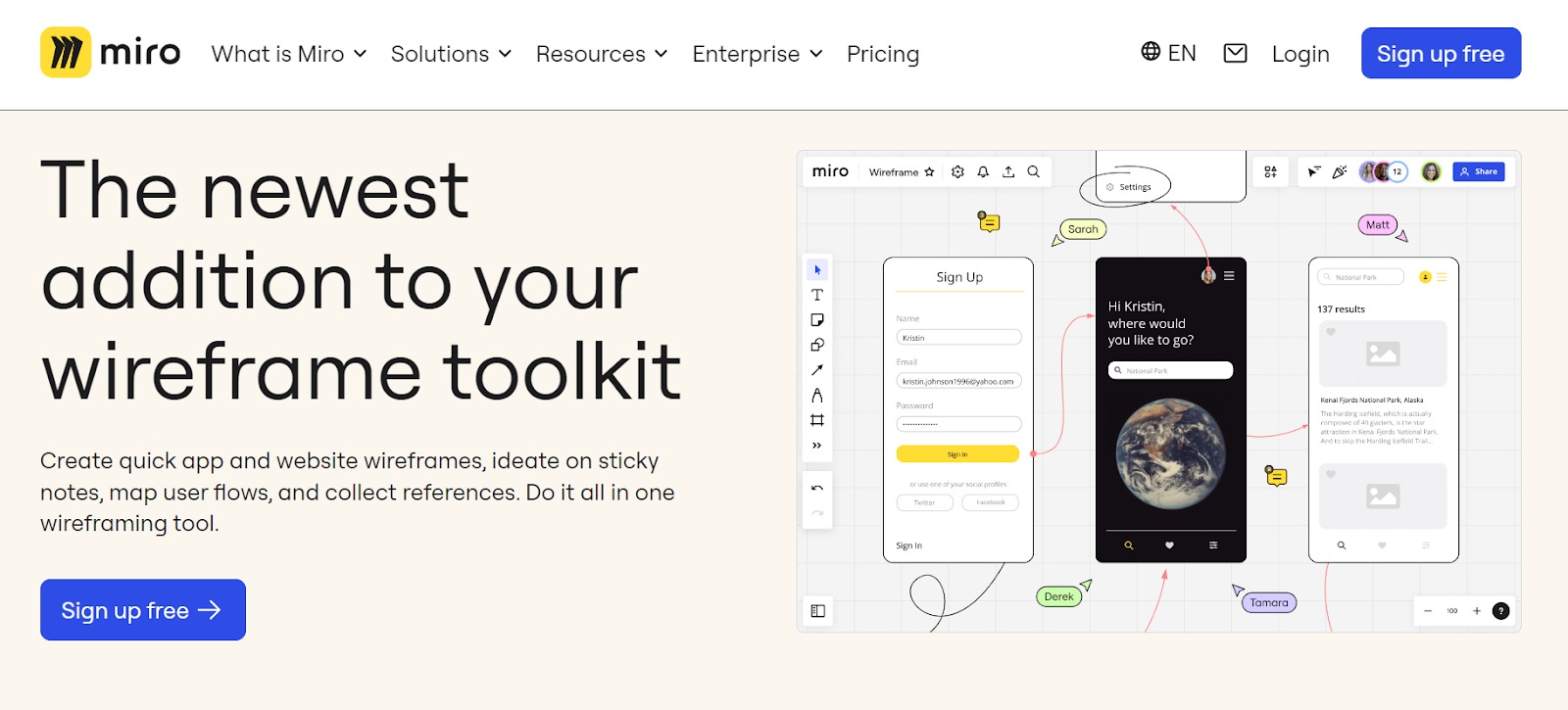Image resolution: width=1568 pixels, height=710 pixels.
Task: Select the Sticky note tool
Action: click(x=817, y=320)
